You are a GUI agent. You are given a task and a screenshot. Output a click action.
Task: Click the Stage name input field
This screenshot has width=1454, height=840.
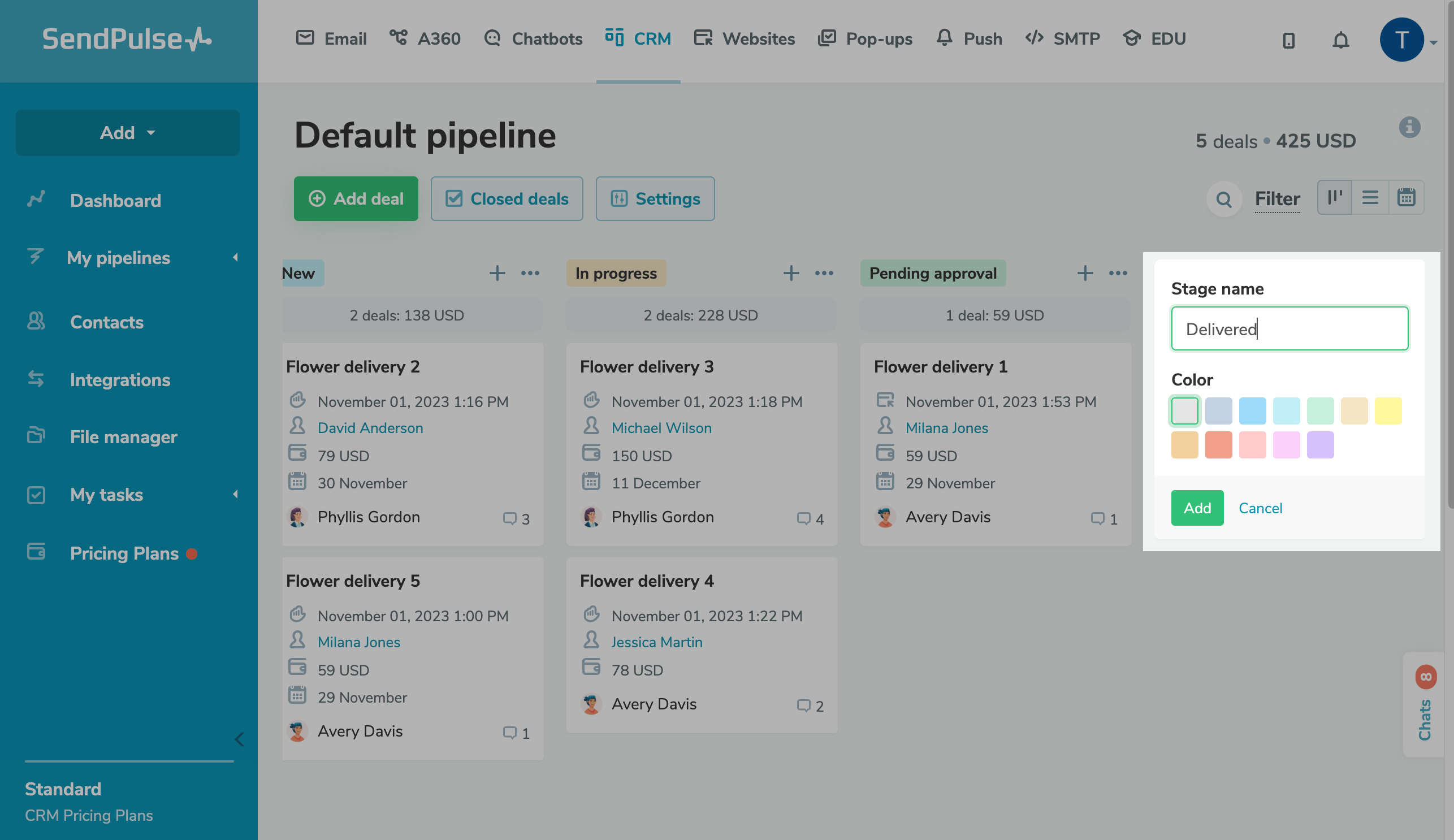point(1289,328)
